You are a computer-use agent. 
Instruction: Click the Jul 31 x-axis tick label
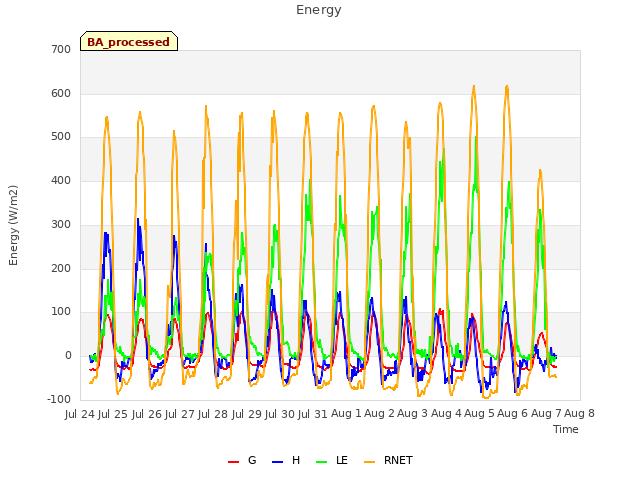point(313,414)
